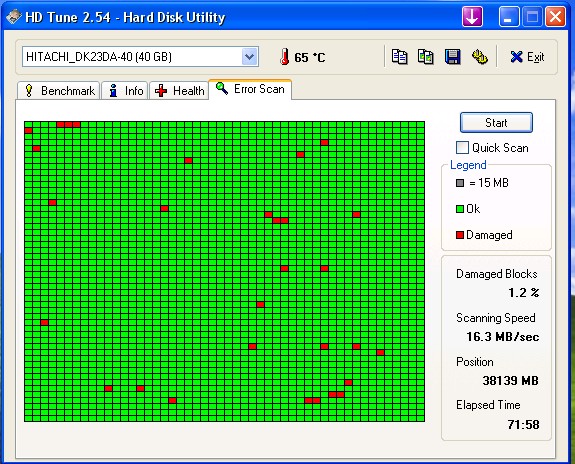Viewport: 575px width, 464px height.
Task: Click the green Ok legend swatch
Action: 460,209
